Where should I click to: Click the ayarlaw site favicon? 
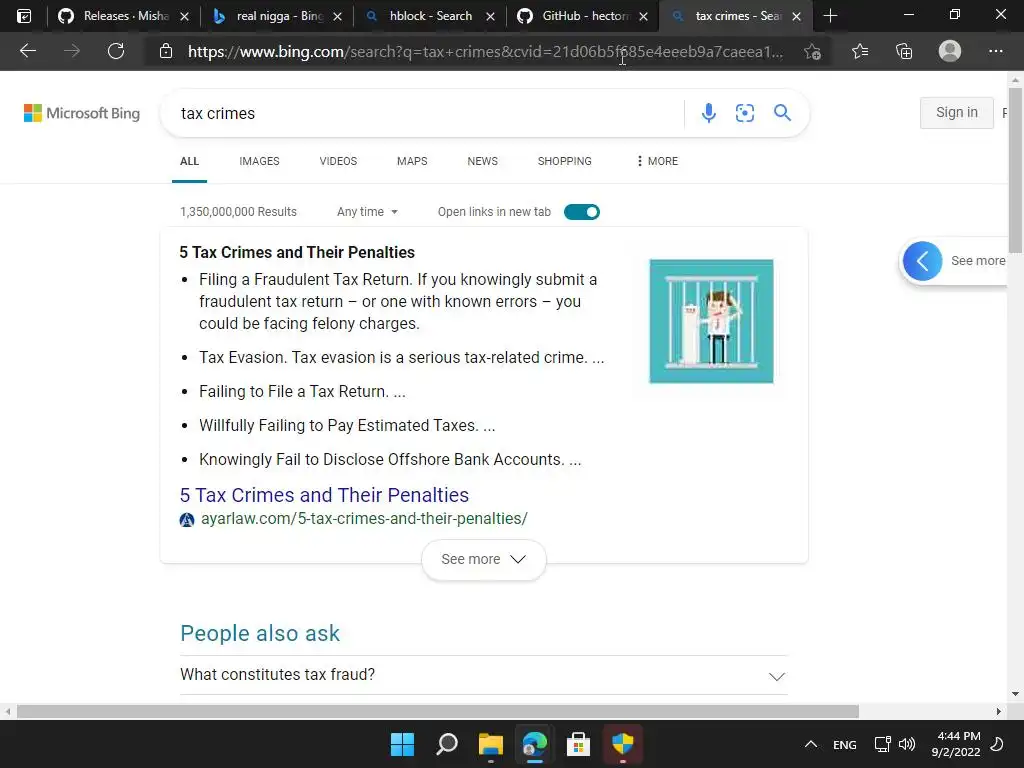coord(187,519)
